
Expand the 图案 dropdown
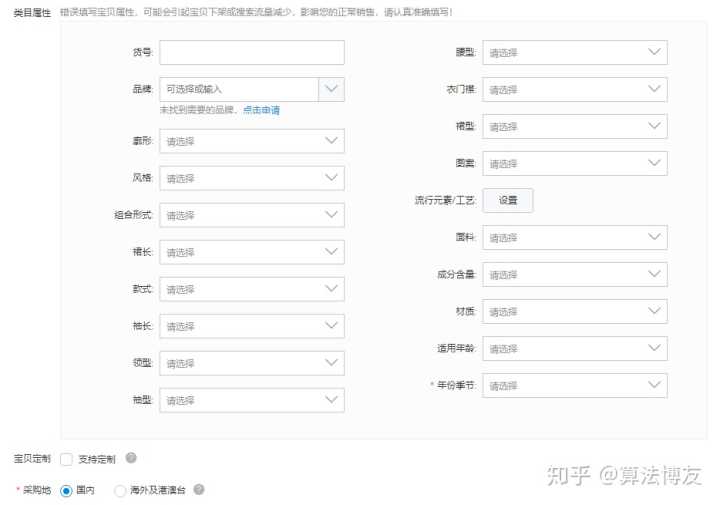tap(574, 163)
